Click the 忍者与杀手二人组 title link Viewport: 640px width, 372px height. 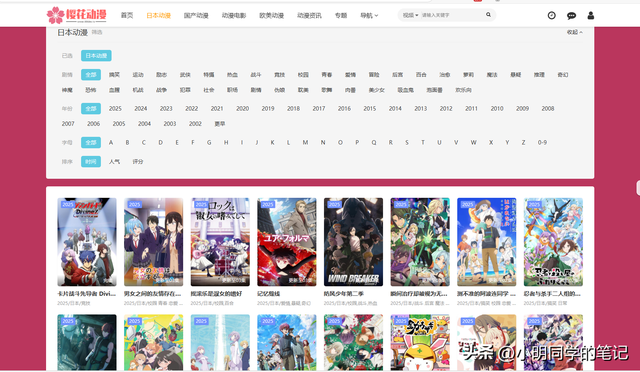coord(552,294)
